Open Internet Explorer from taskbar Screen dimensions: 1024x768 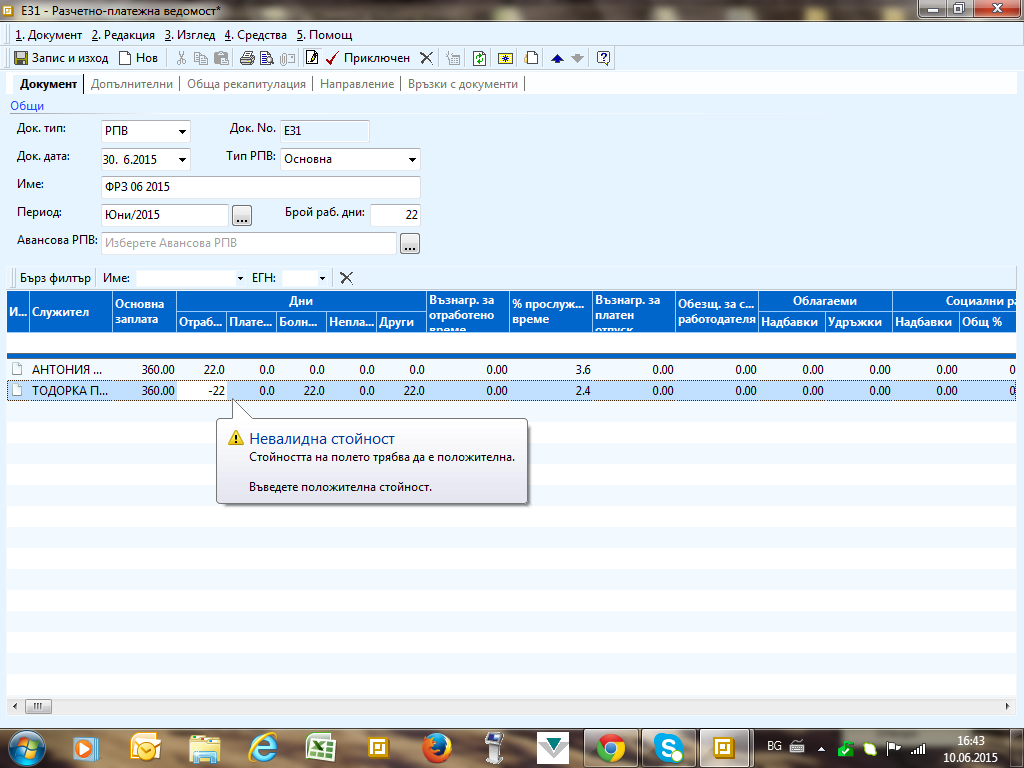coord(263,748)
